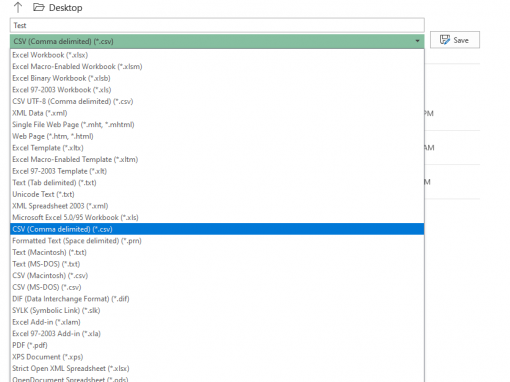Select Excel 97-2003 Template (*.xlt)
This screenshot has height=382, width=510.
tap(217, 171)
